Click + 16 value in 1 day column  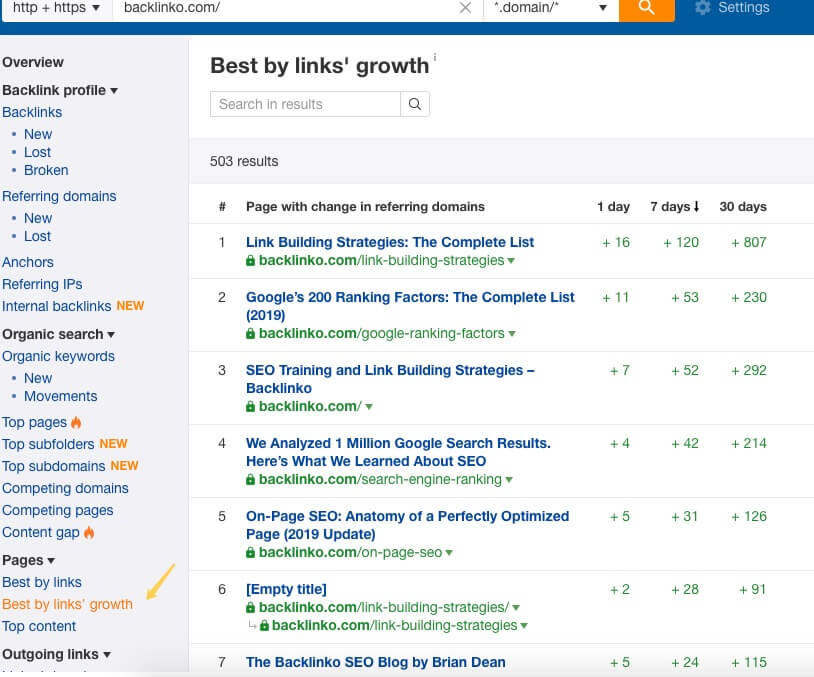pos(616,242)
